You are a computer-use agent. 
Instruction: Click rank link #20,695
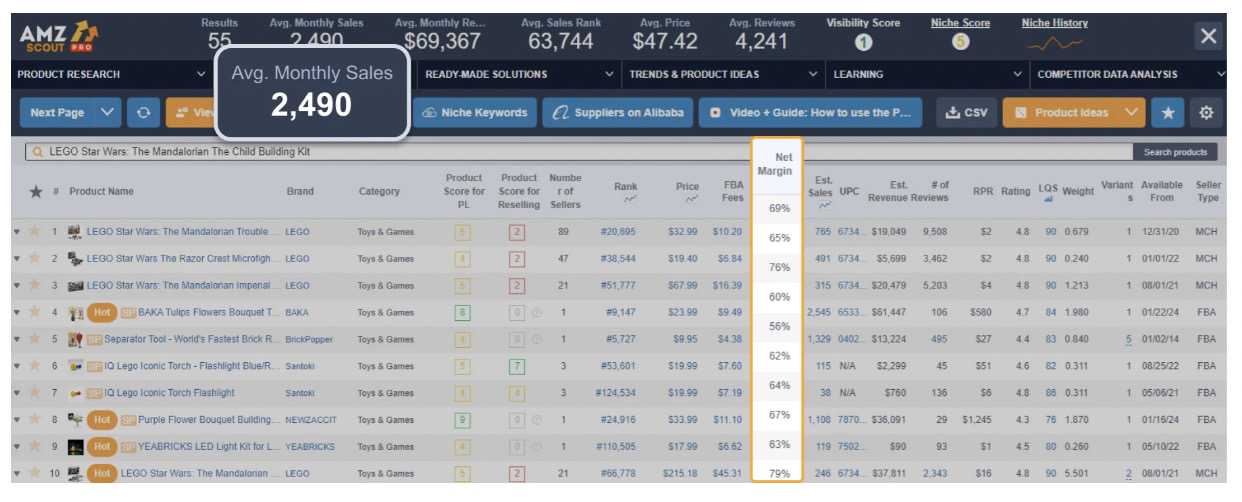[618, 232]
